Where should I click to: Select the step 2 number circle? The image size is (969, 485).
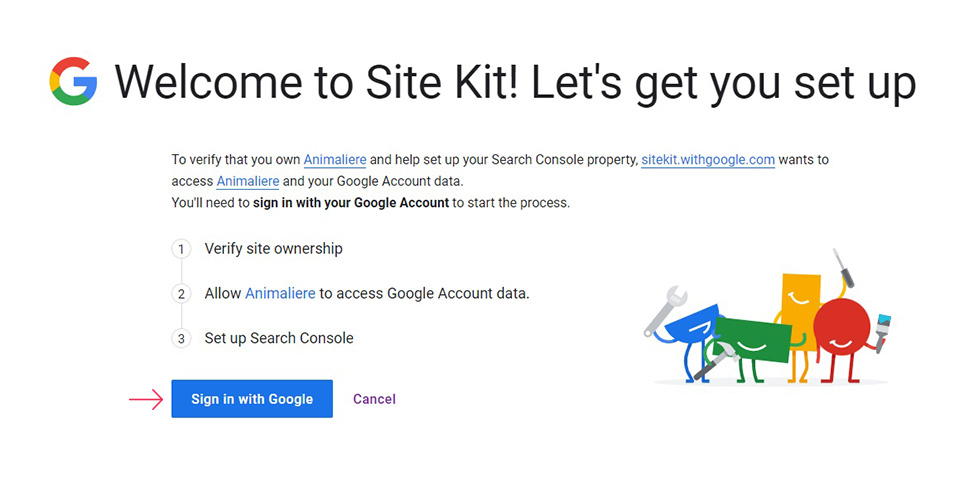[x=181, y=293]
